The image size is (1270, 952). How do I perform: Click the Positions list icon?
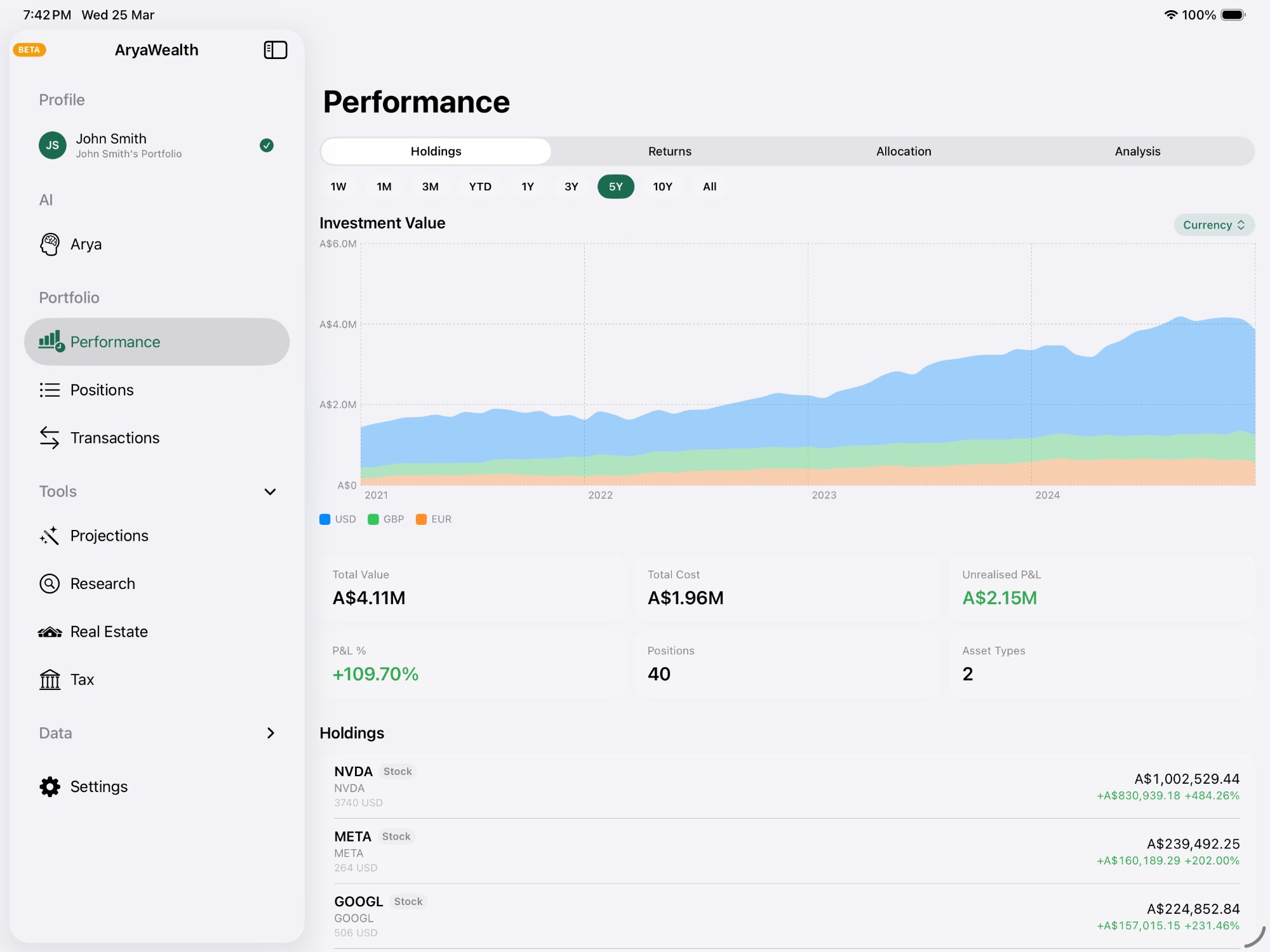point(50,390)
